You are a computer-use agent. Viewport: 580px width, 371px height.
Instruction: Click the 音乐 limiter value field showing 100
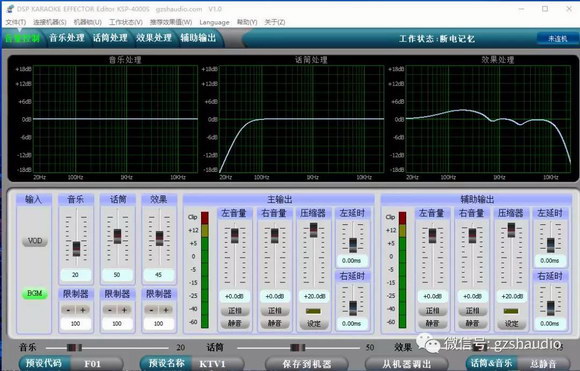(x=75, y=324)
